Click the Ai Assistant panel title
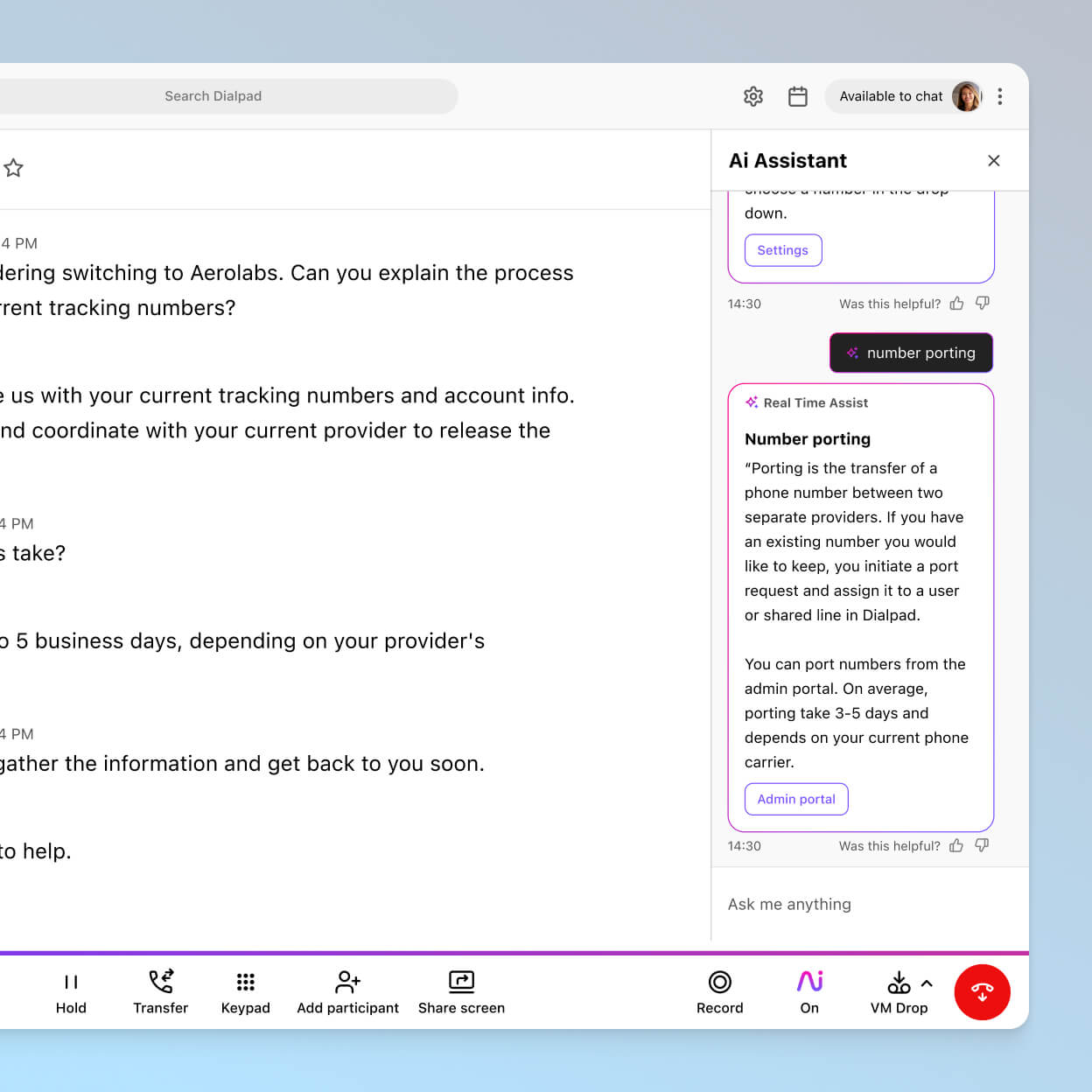1092x1092 pixels. click(788, 161)
